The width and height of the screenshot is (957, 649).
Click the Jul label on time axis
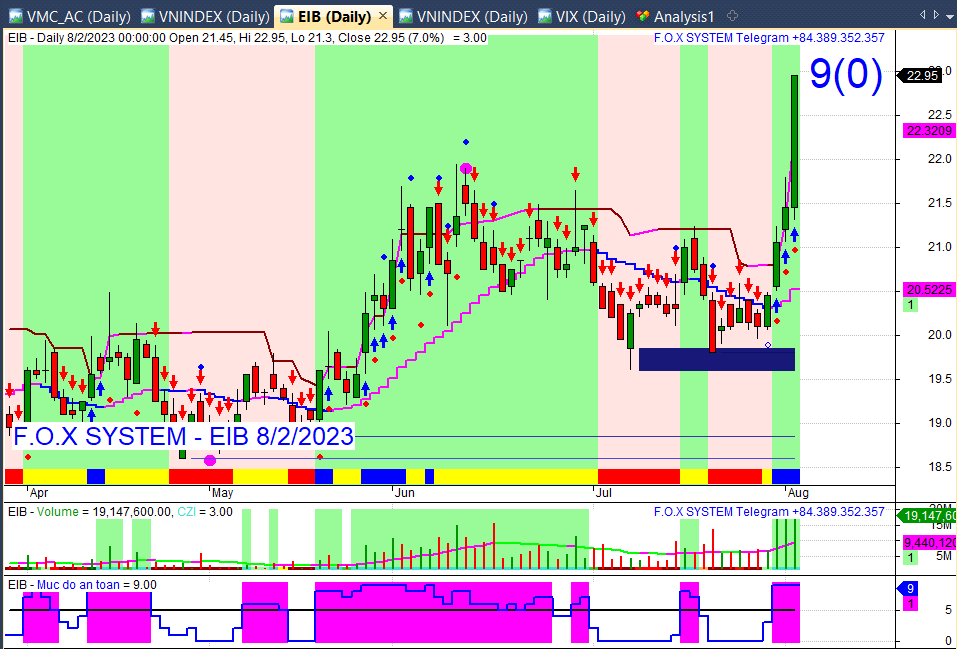click(604, 493)
